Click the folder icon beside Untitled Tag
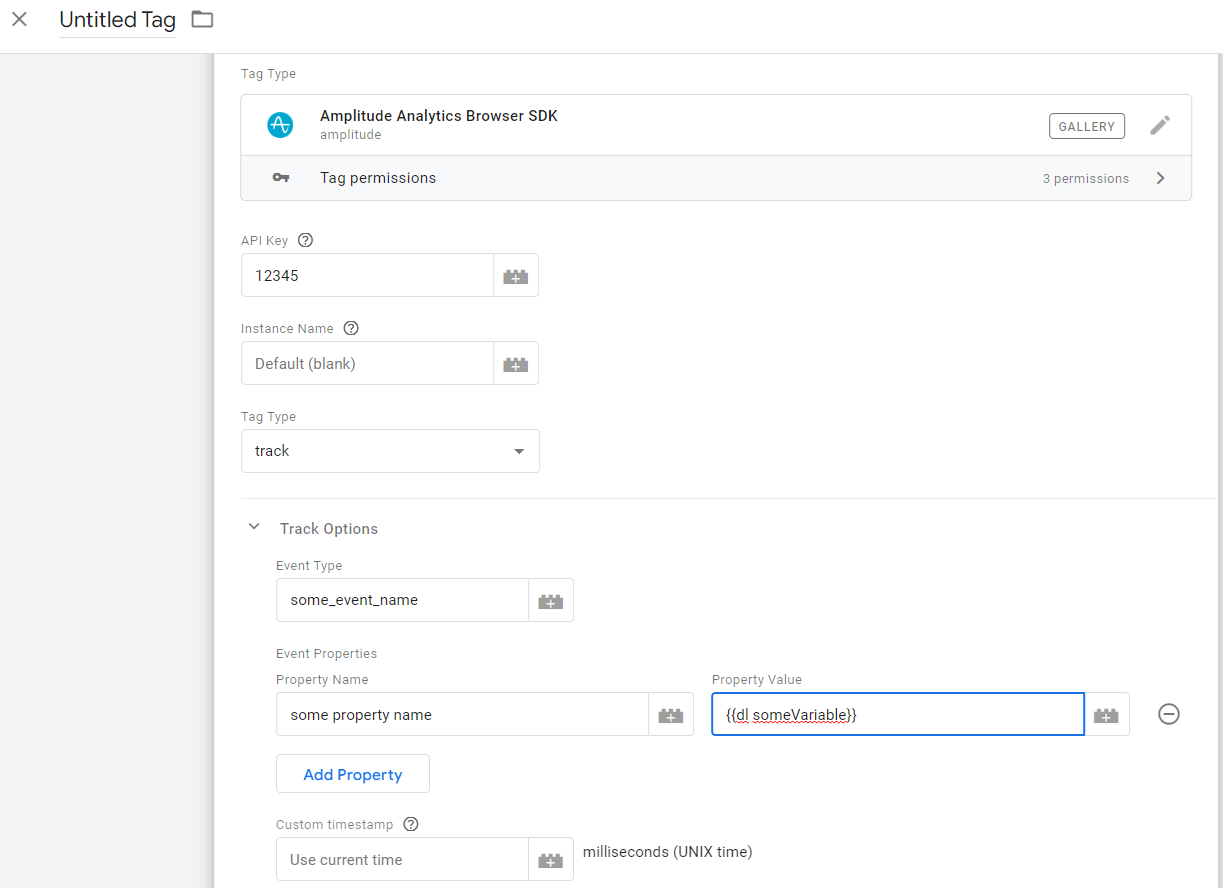The image size is (1223, 888). click(203, 19)
